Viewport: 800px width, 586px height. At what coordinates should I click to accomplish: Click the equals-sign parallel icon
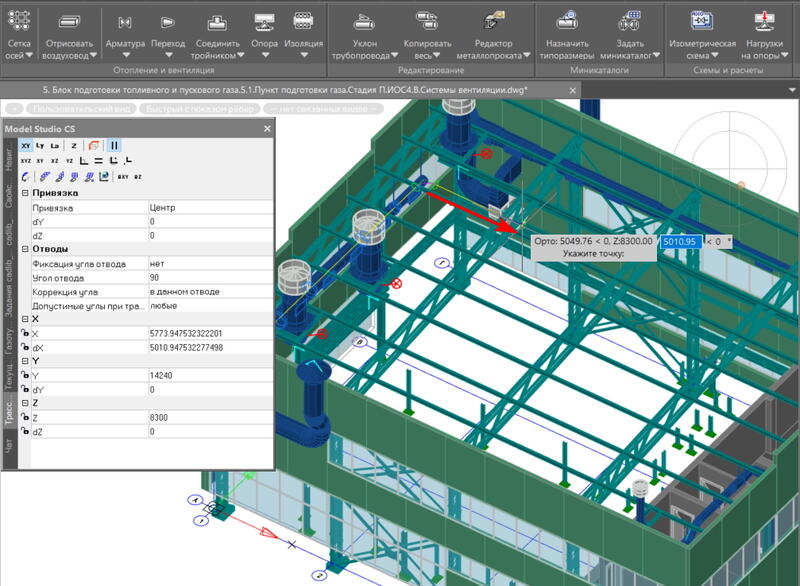click(x=99, y=161)
